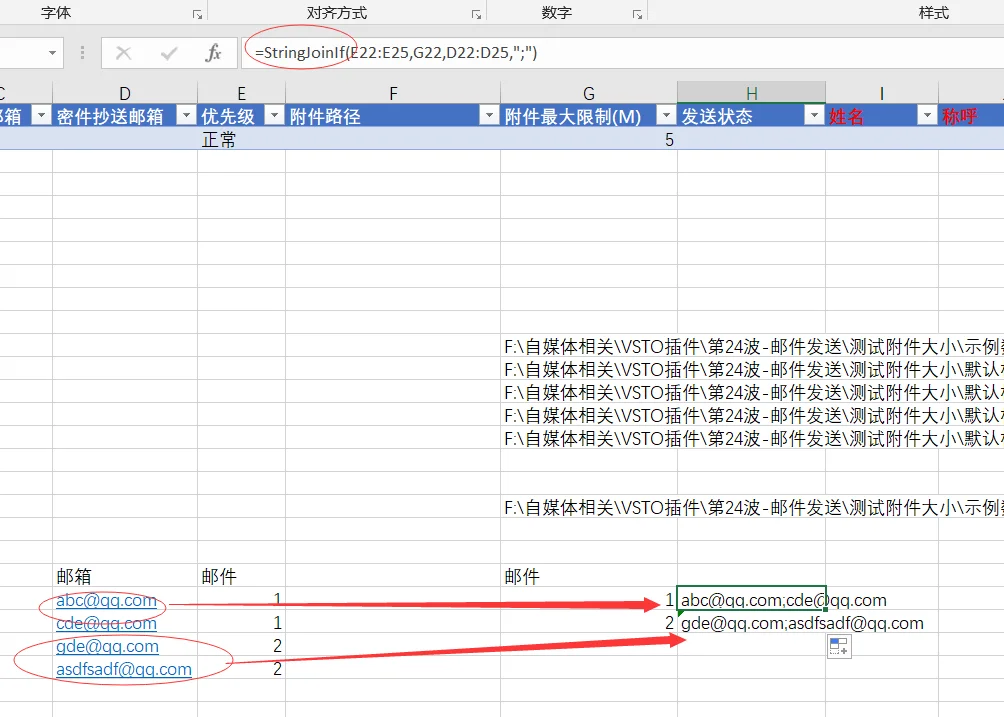
Task: Select the 邮箱 label cell
Action: click(x=125, y=577)
